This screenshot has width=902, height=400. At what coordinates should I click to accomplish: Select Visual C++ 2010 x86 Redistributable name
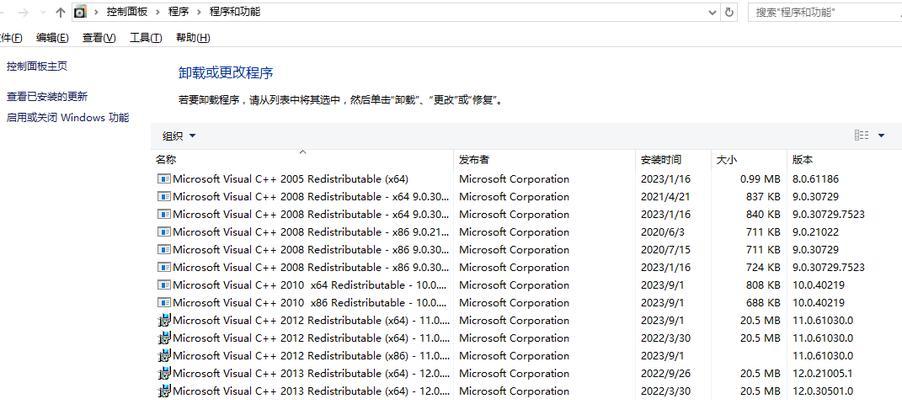310,303
